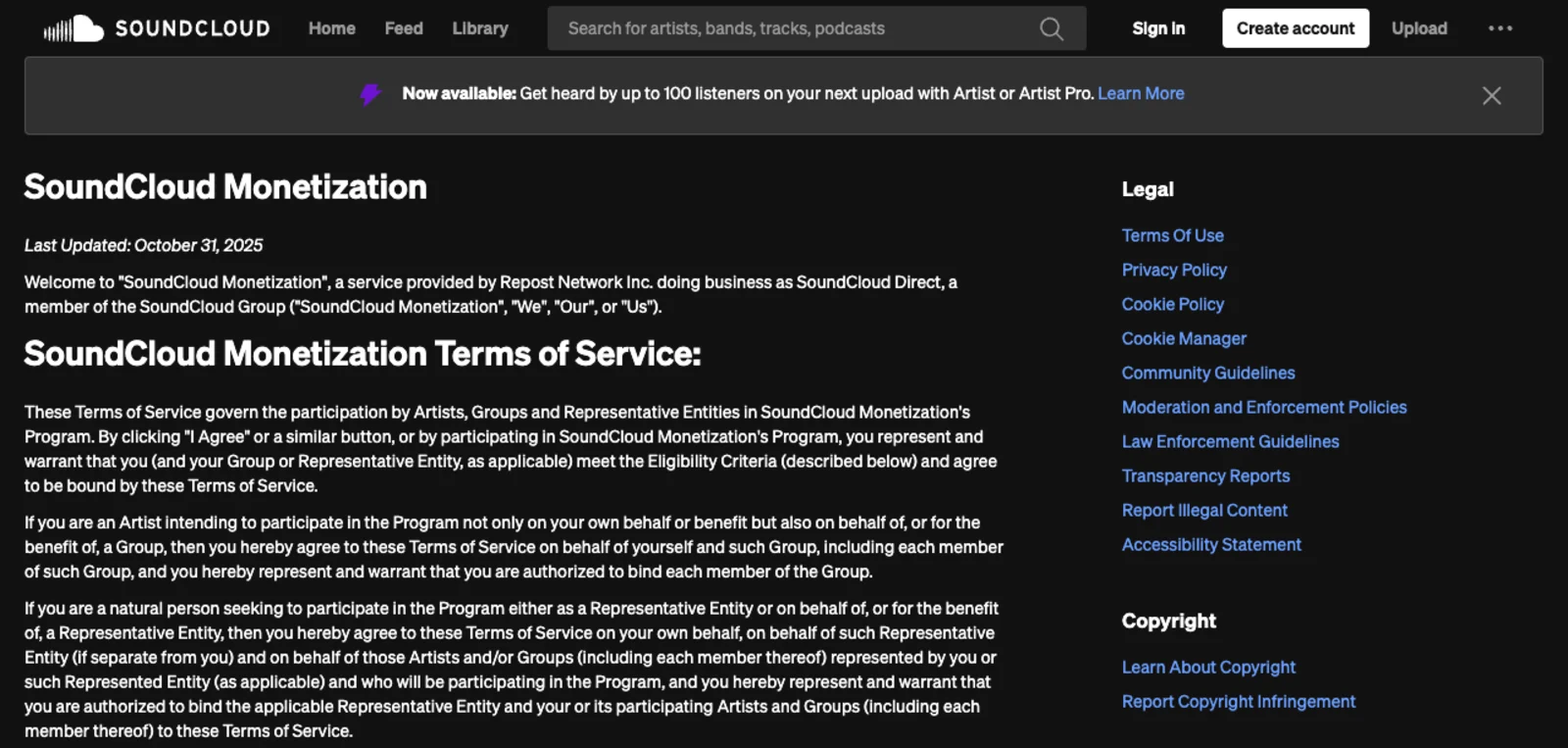The width and height of the screenshot is (1568, 748).
Task: Open the Upload page
Action: [1419, 28]
